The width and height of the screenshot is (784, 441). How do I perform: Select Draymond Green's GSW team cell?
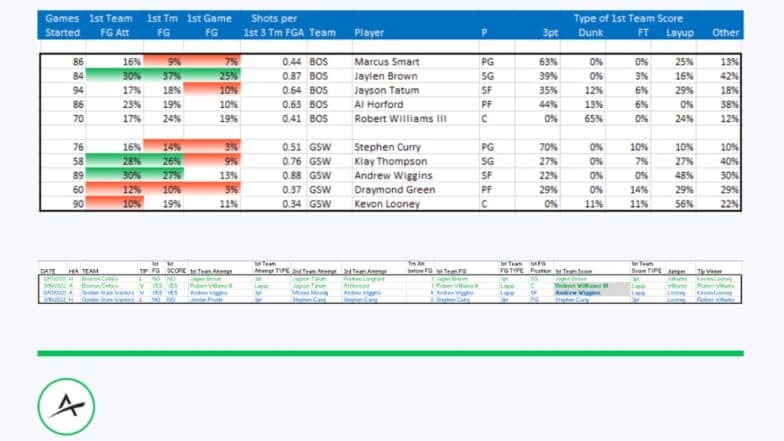pyautogui.click(x=320, y=190)
